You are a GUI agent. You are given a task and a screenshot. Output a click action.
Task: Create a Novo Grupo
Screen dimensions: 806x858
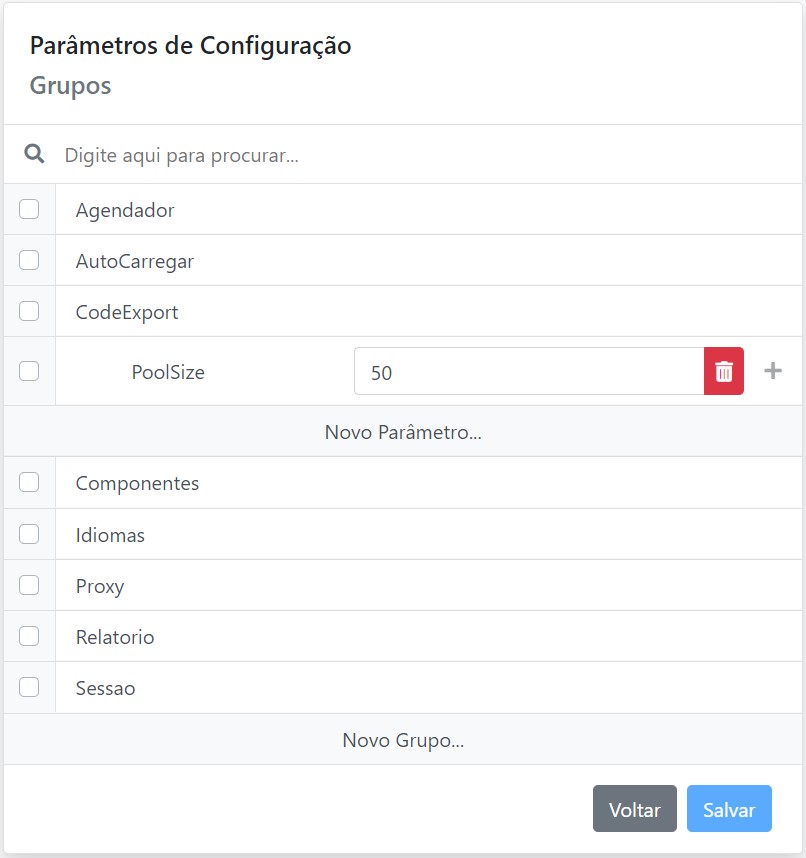(x=403, y=740)
